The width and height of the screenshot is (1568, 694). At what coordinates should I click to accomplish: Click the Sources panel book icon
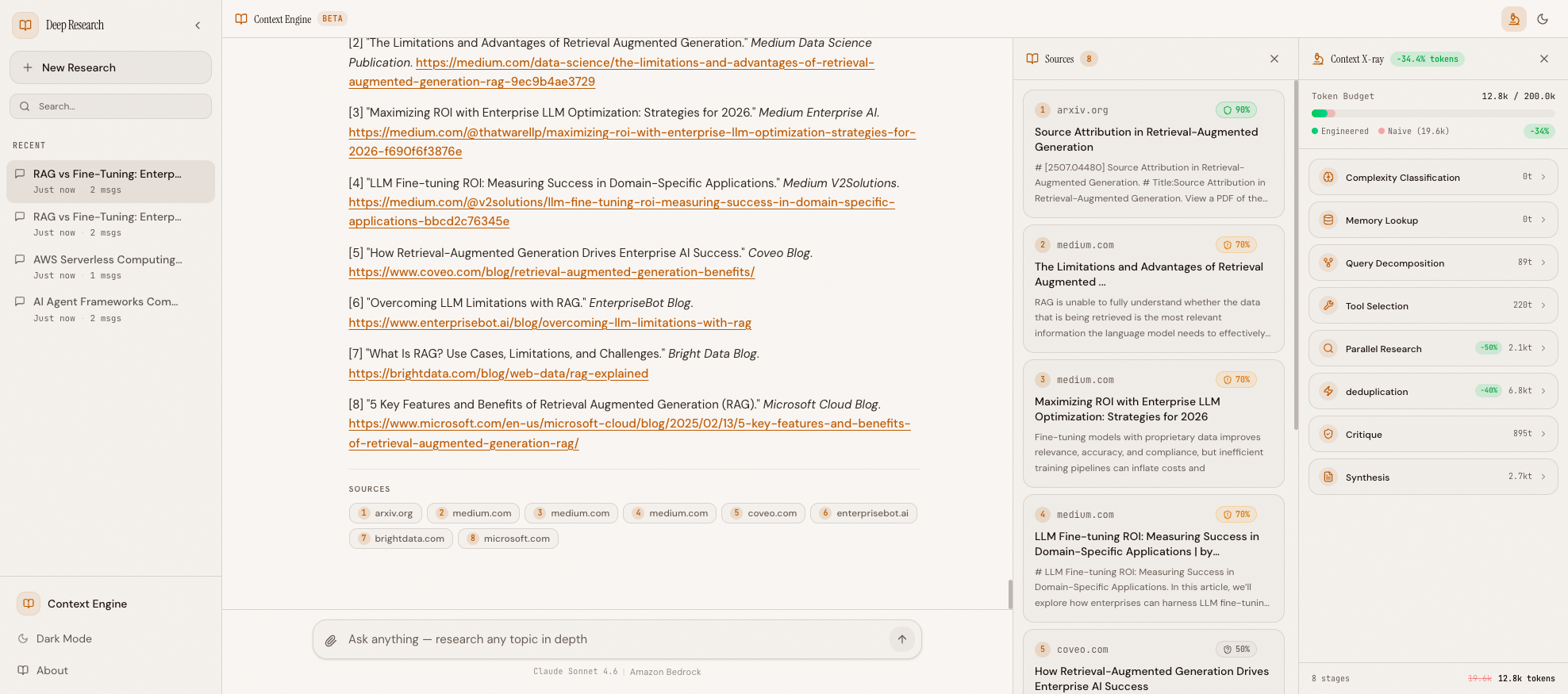pyautogui.click(x=1032, y=59)
